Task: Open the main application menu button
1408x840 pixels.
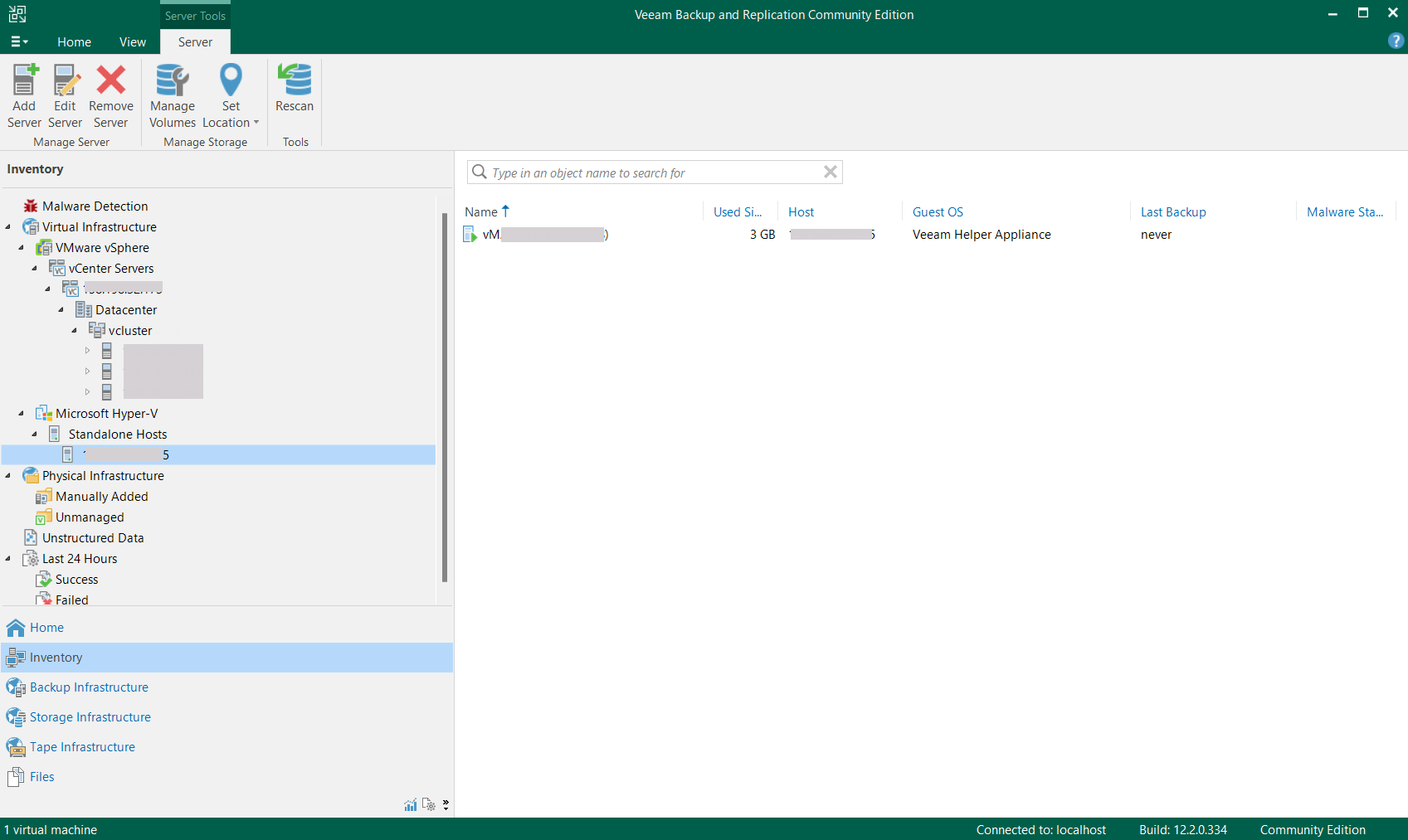Action: (x=19, y=41)
